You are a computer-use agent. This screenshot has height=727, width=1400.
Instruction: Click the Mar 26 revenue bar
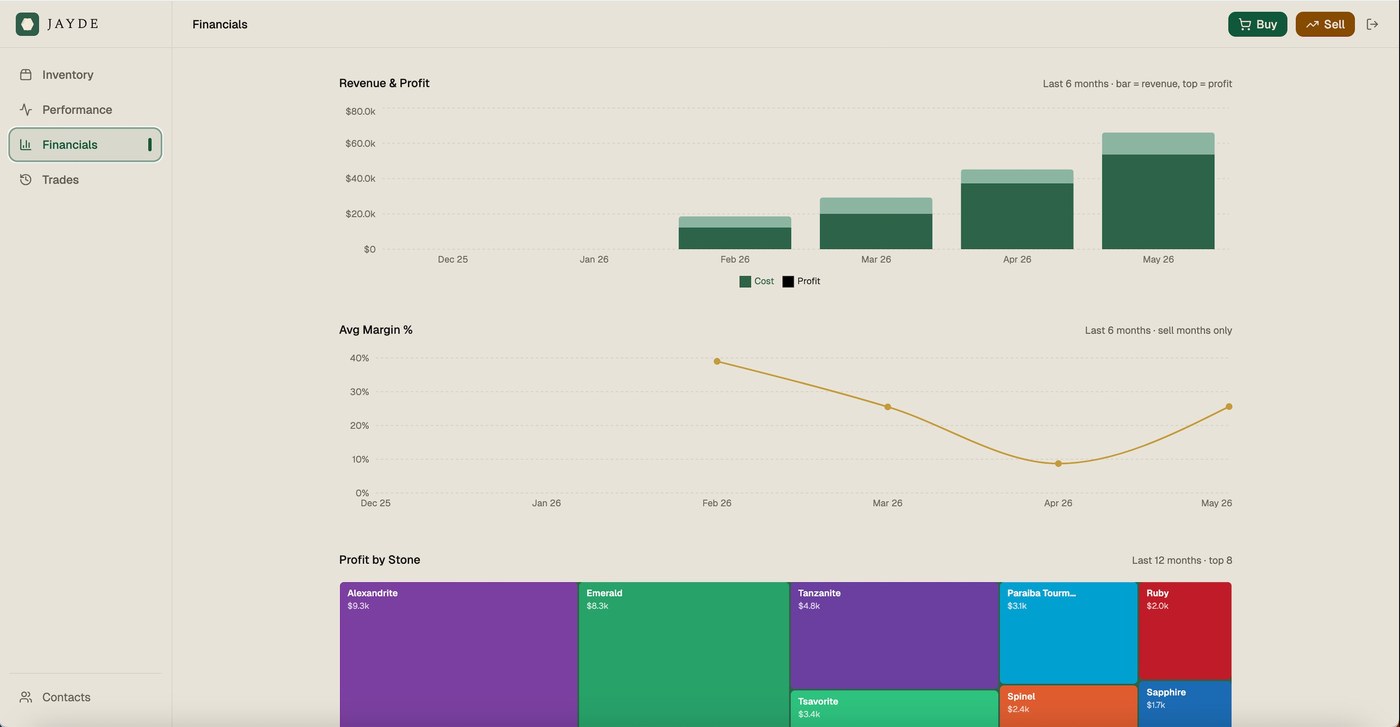coord(876,223)
